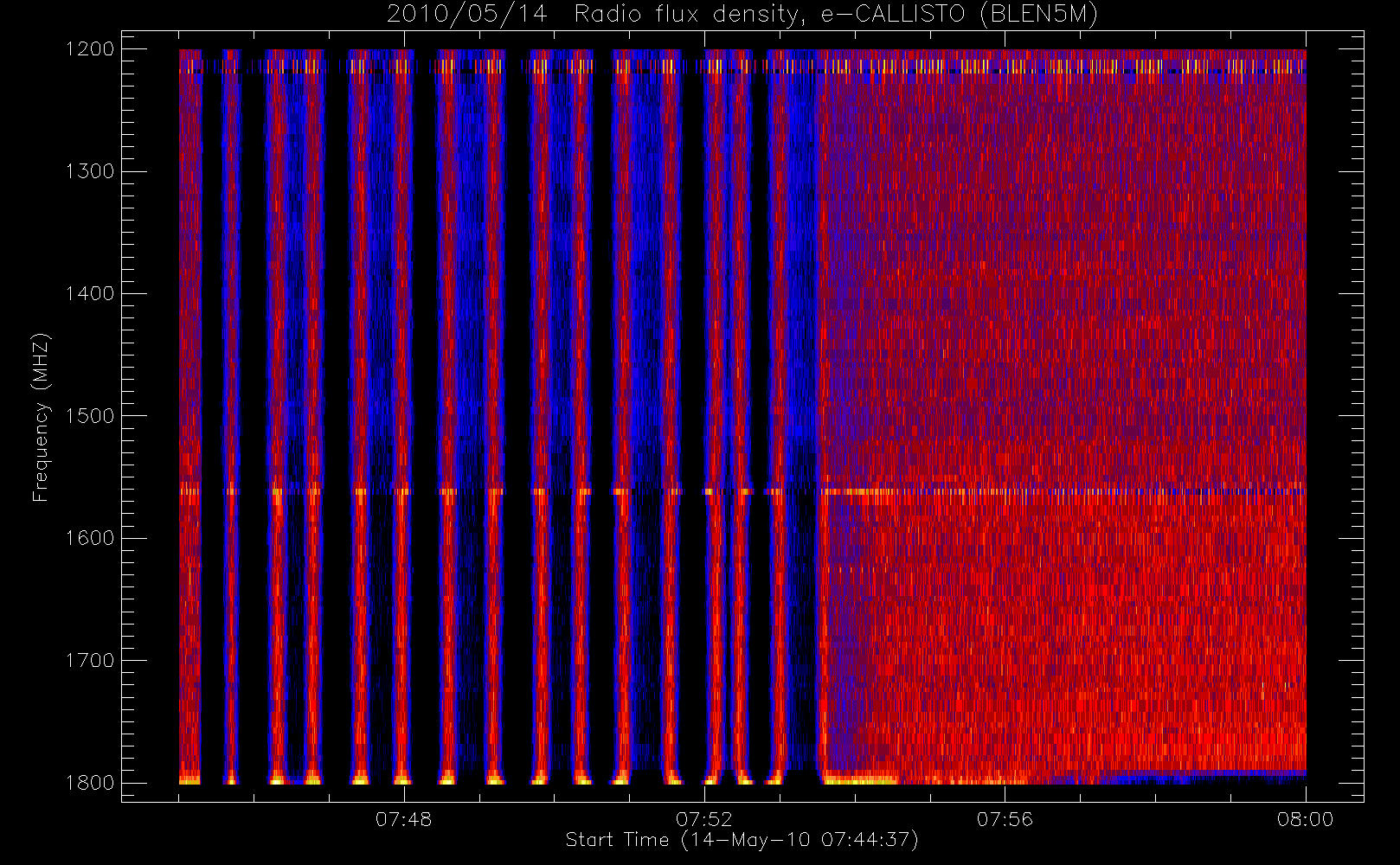
Task: Click the 'Start Time (14-May-10 07:44:37)' label
Action: tap(742, 840)
